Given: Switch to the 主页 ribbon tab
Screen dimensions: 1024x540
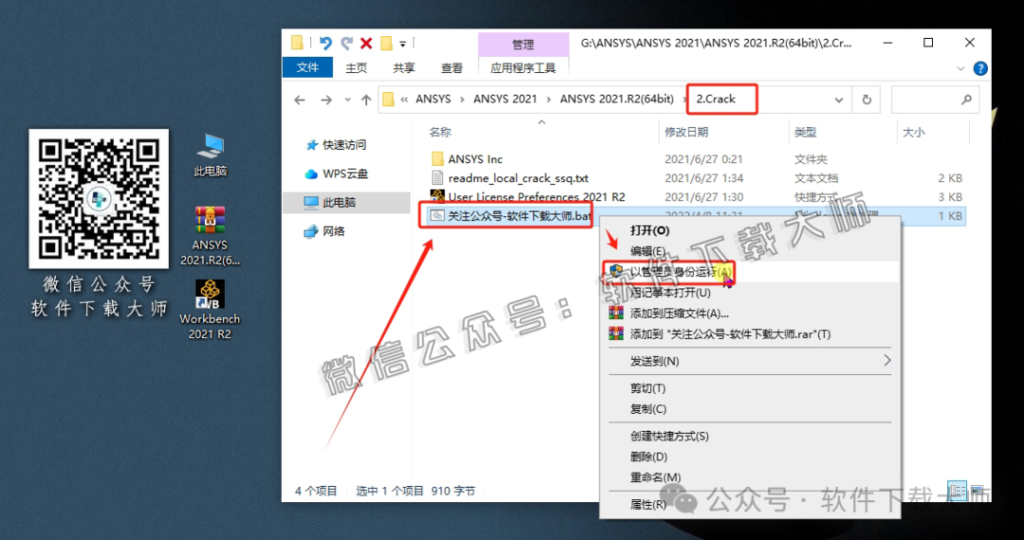Looking at the screenshot, I should 356,67.
